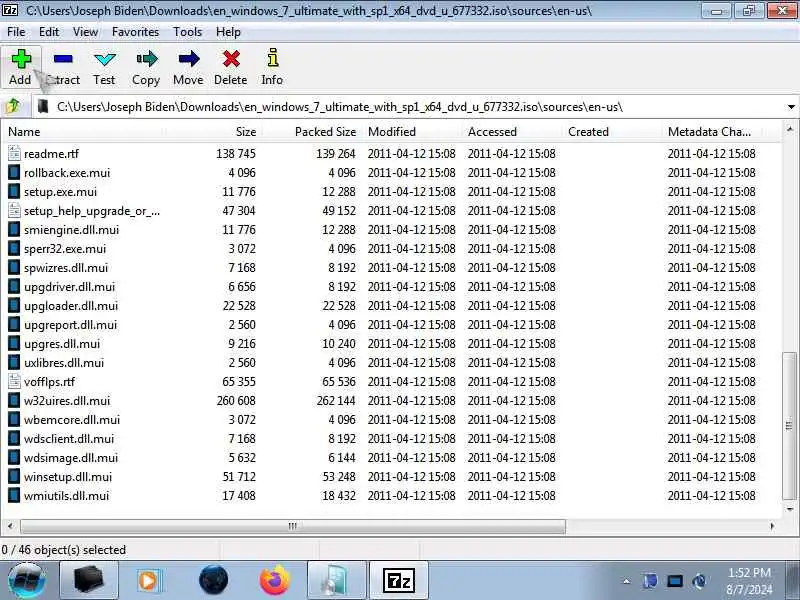This screenshot has width=800, height=600.
Task: Select the readme.rtf file icon
Action: tap(14, 154)
